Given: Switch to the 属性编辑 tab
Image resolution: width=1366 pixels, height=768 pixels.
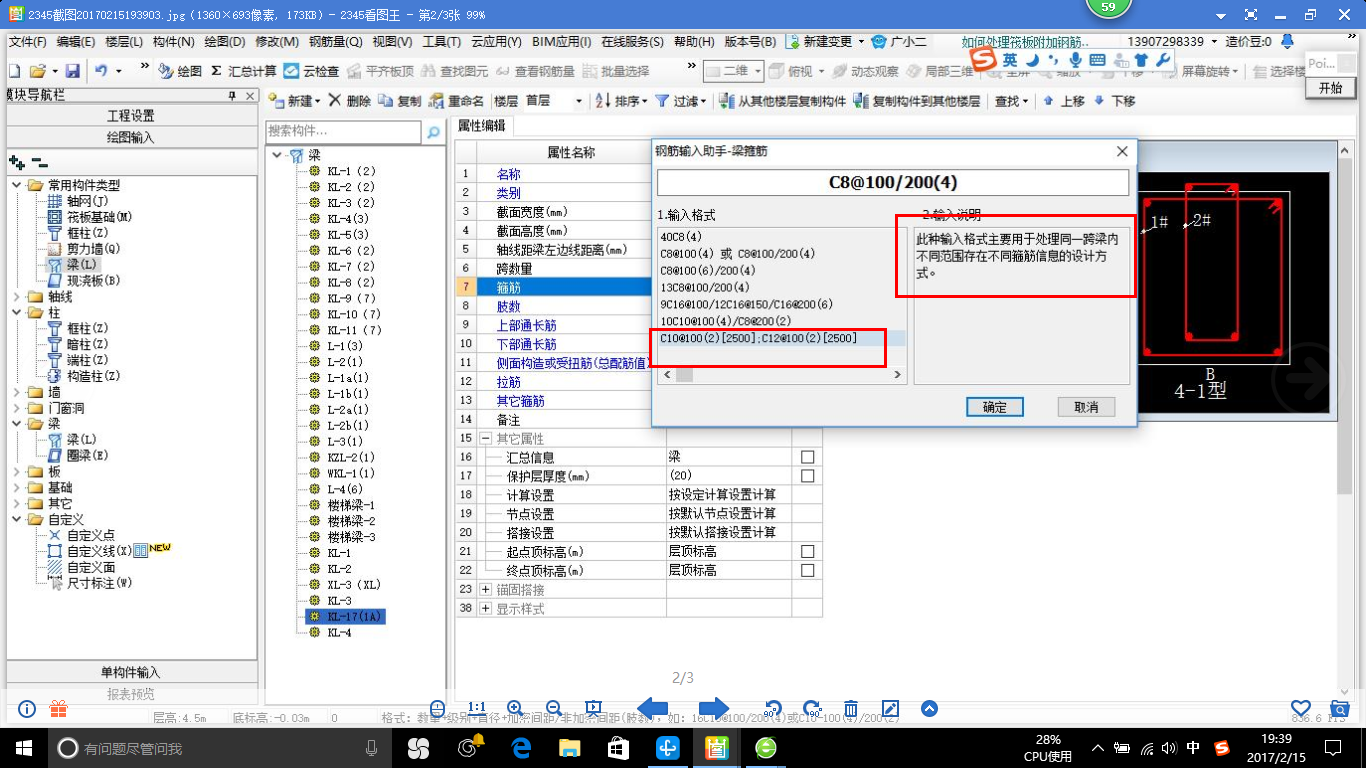Looking at the screenshot, I should tap(482, 126).
